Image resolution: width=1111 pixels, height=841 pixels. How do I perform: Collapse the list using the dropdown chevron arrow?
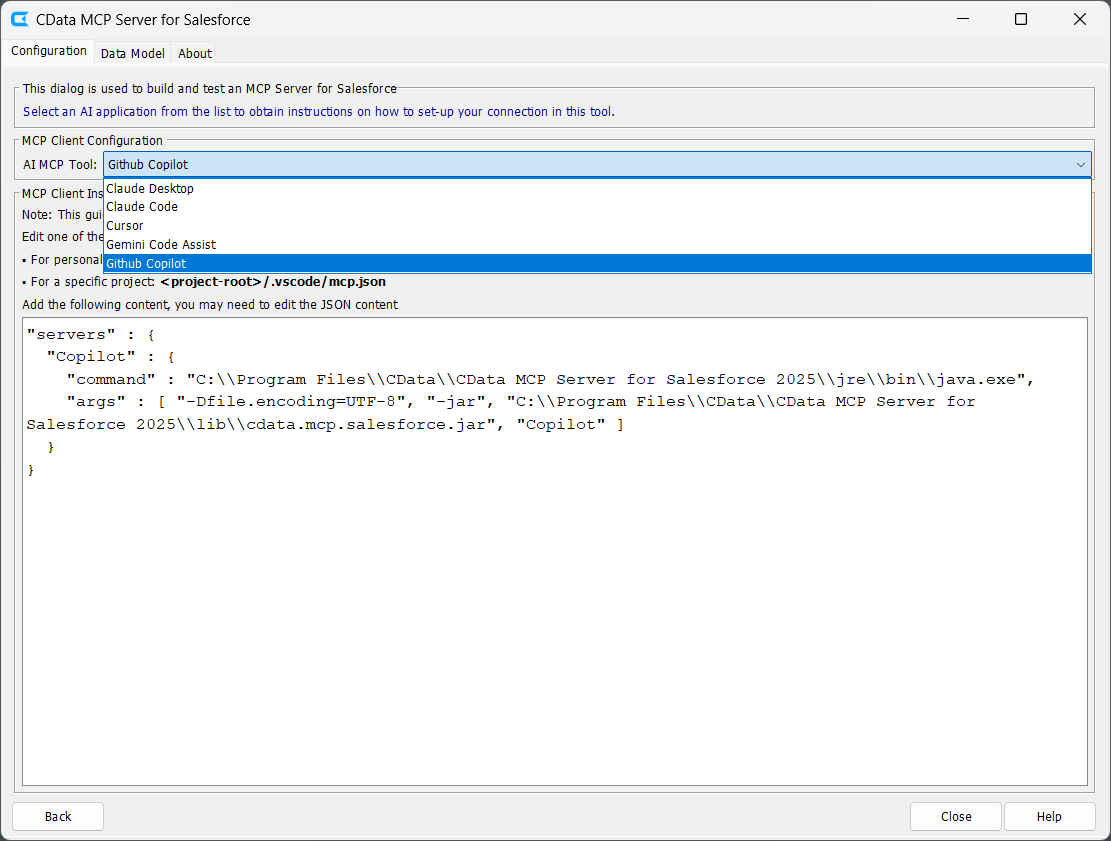[x=1080, y=164]
